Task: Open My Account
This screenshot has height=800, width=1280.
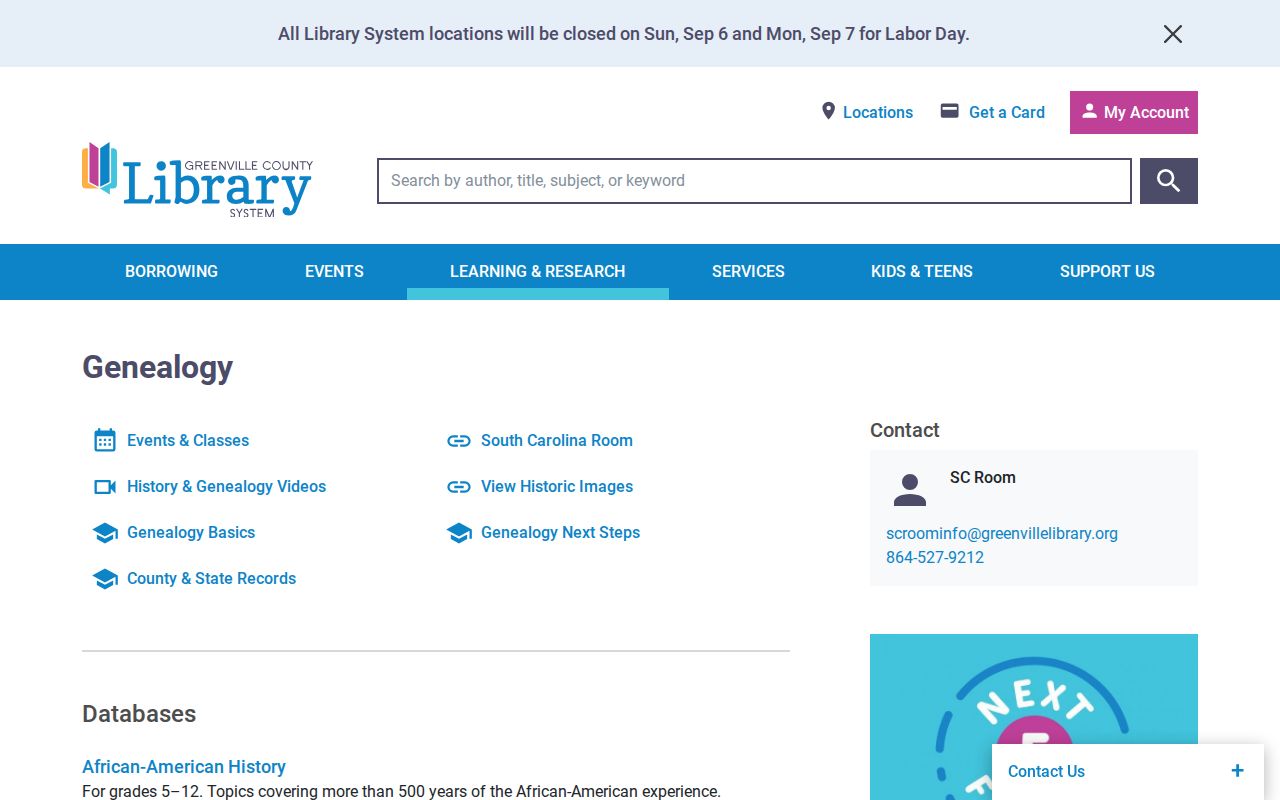Action: [x=1134, y=112]
